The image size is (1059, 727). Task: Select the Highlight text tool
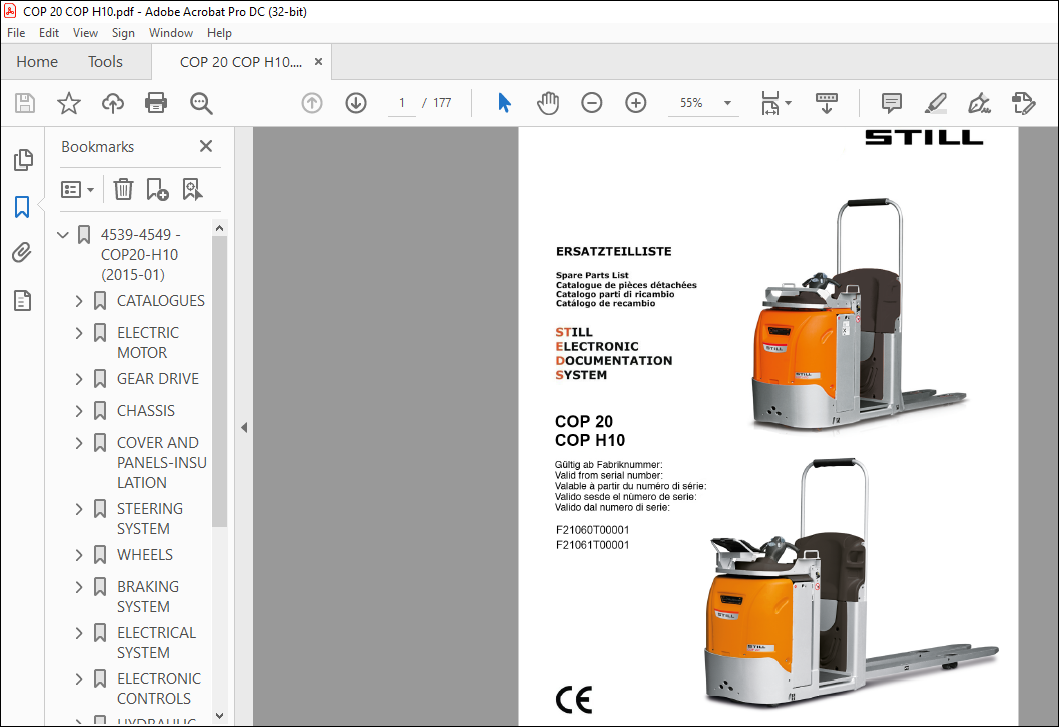tap(935, 103)
